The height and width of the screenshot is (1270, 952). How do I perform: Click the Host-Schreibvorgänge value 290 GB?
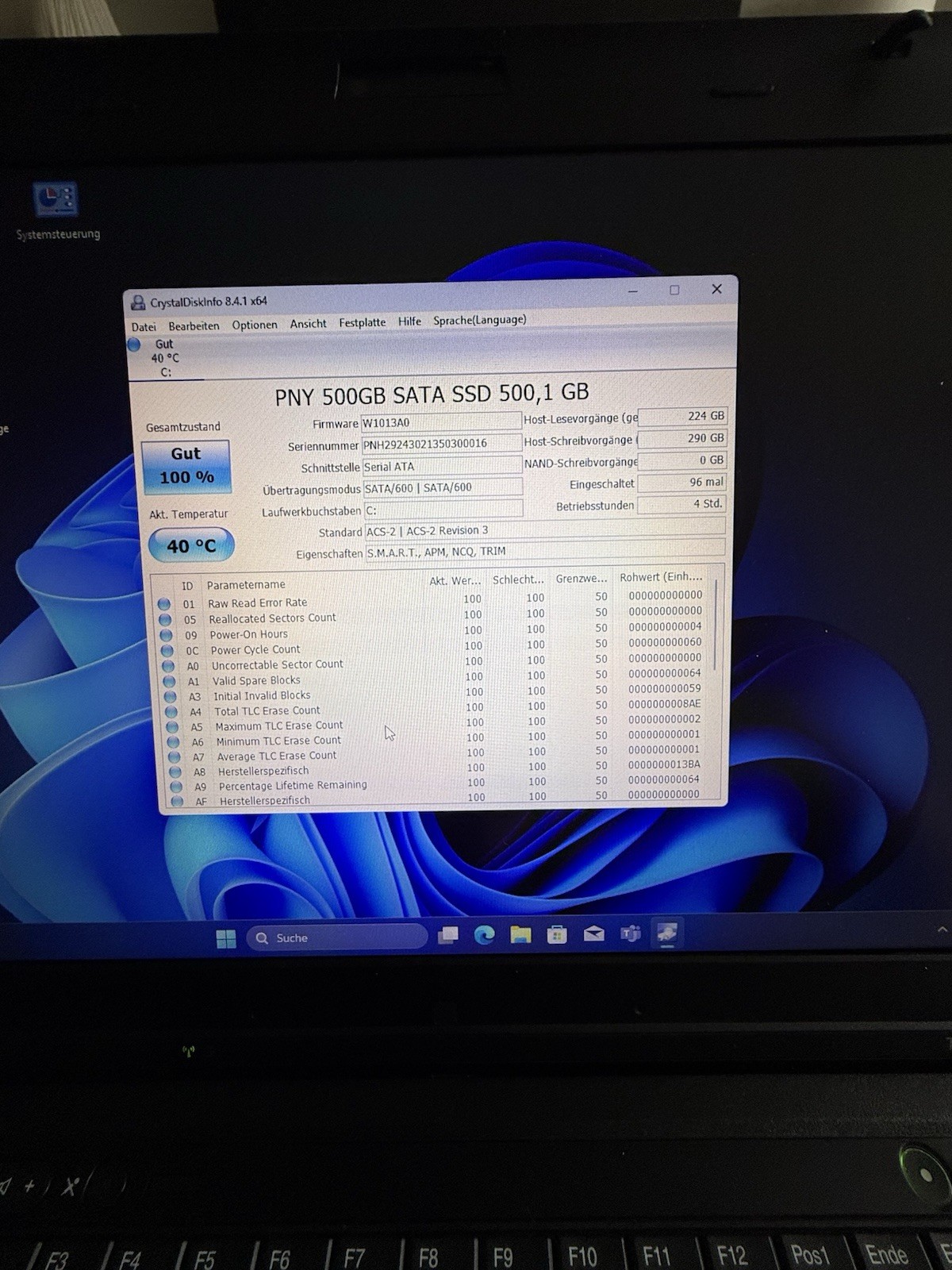click(x=682, y=438)
